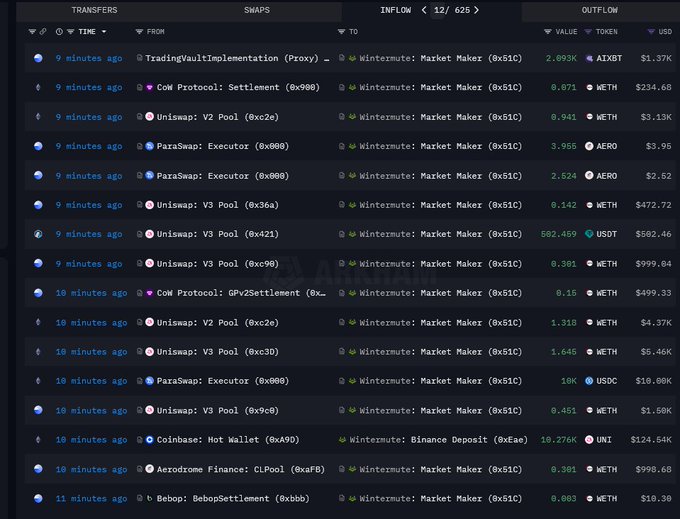This screenshot has width=680, height=519.
Task: Click Uniswap icon in V3 Pool (0xc3D) row
Action: [150, 352]
